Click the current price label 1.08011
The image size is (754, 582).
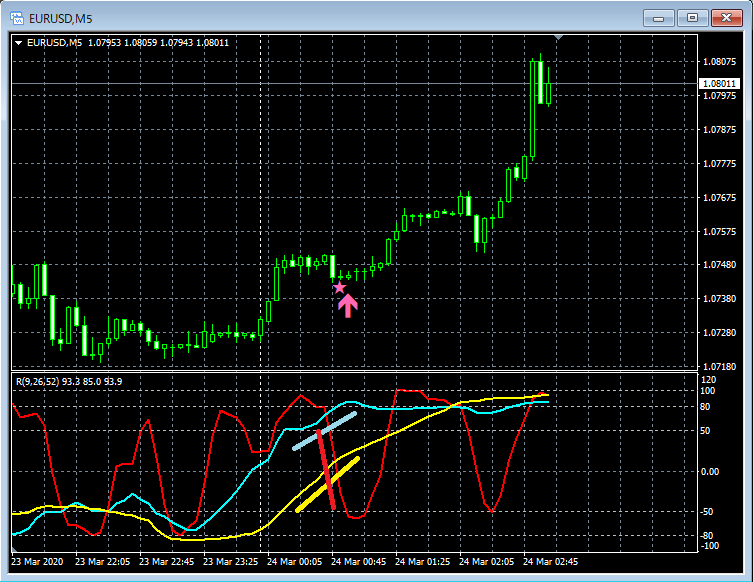[x=719, y=84]
